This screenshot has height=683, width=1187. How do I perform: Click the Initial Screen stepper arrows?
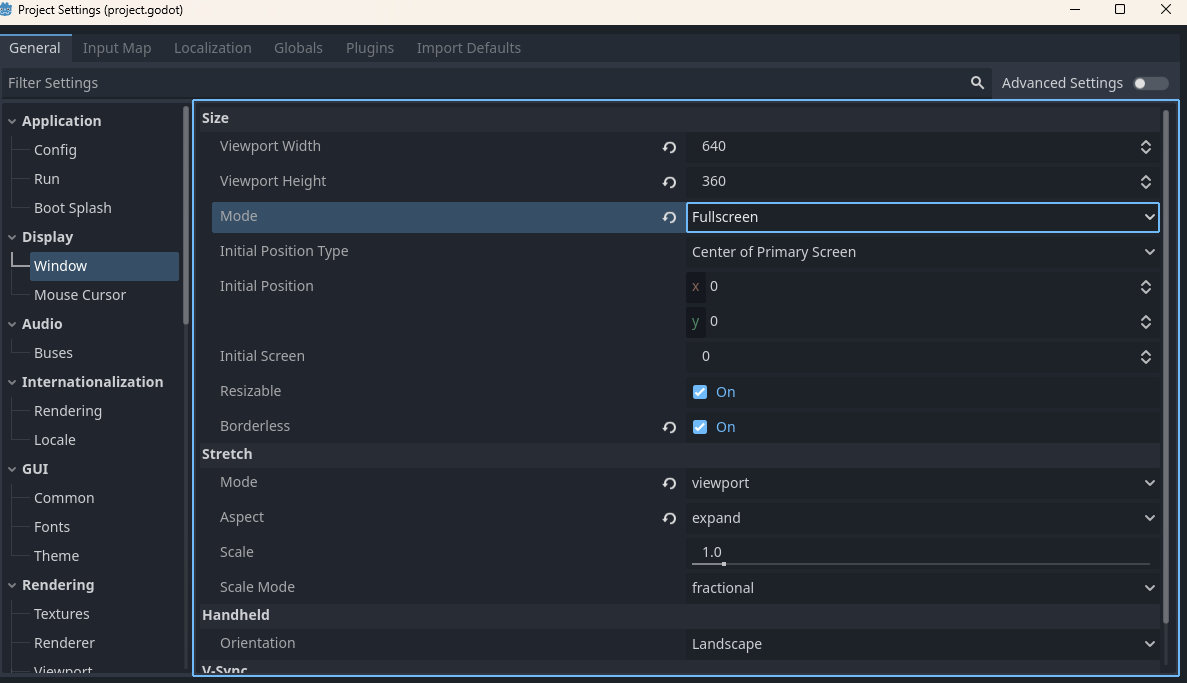point(1145,357)
